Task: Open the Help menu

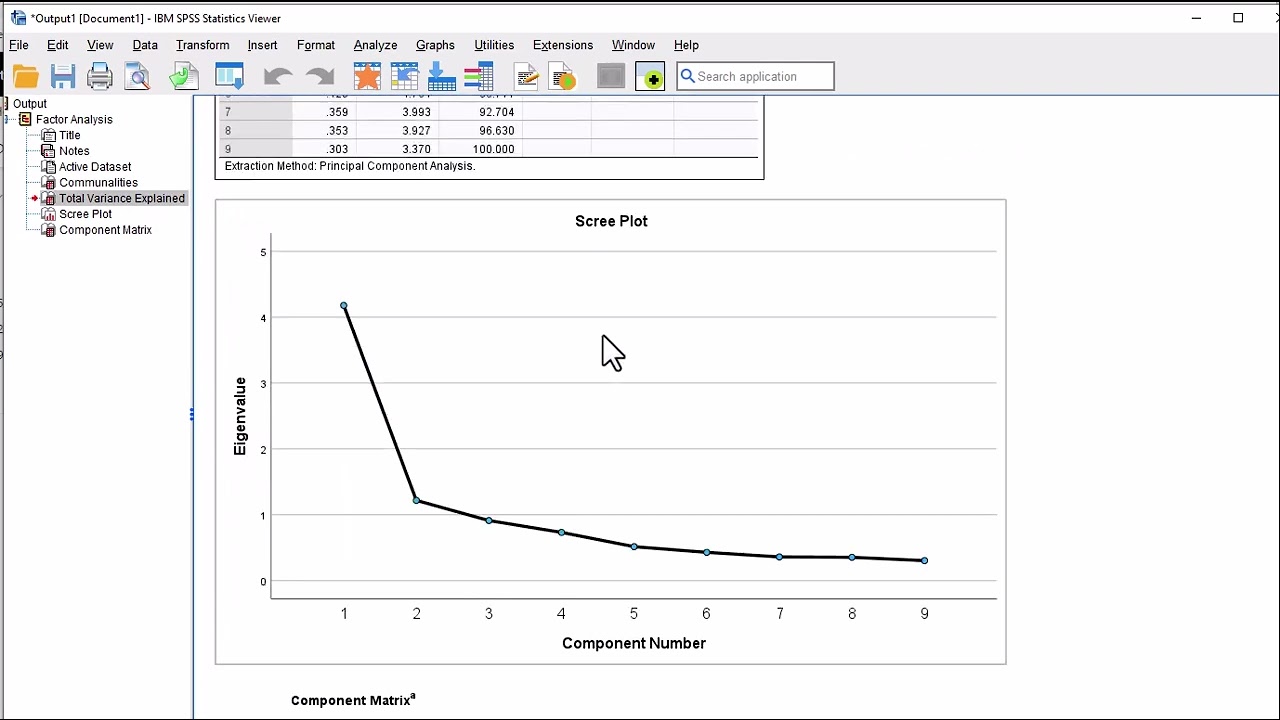Action: pos(686,45)
